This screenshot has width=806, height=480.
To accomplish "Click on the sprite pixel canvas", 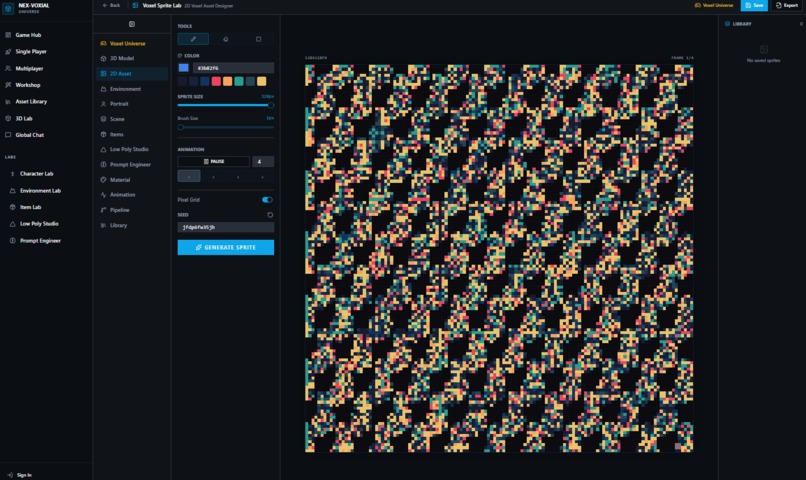I will pos(499,259).
